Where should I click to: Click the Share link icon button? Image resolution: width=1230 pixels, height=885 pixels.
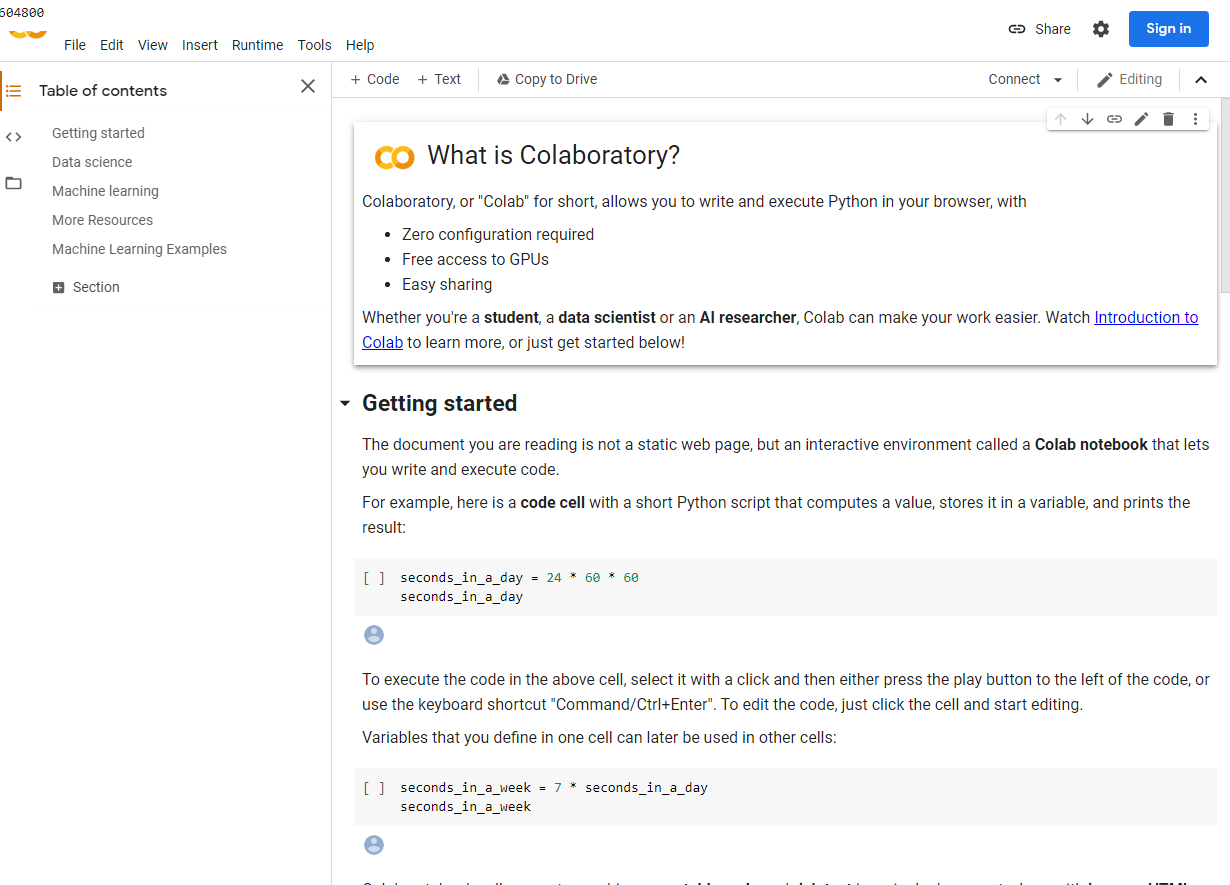pos(1039,29)
